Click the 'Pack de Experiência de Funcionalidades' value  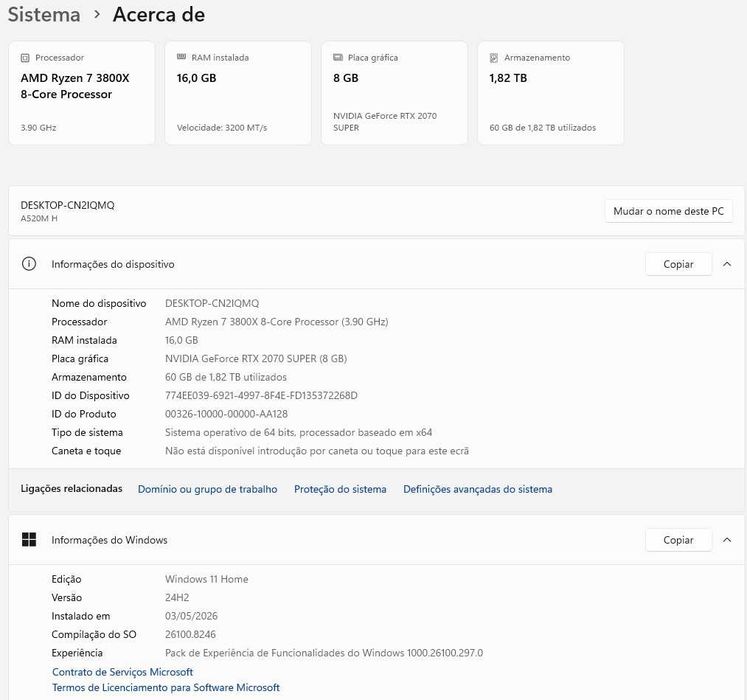pyautogui.click(x=324, y=653)
